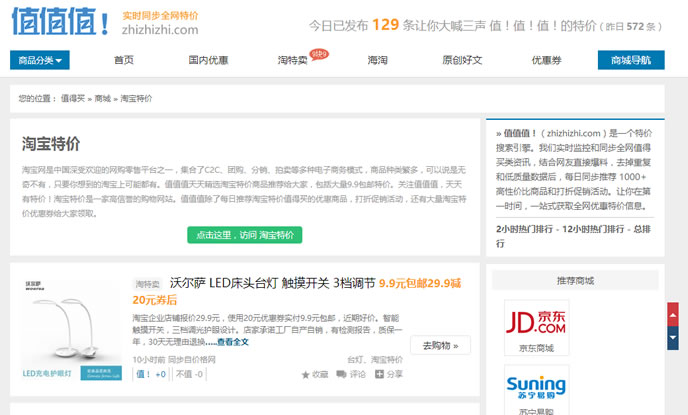Click the 台灯 tag link

point(355,360)
